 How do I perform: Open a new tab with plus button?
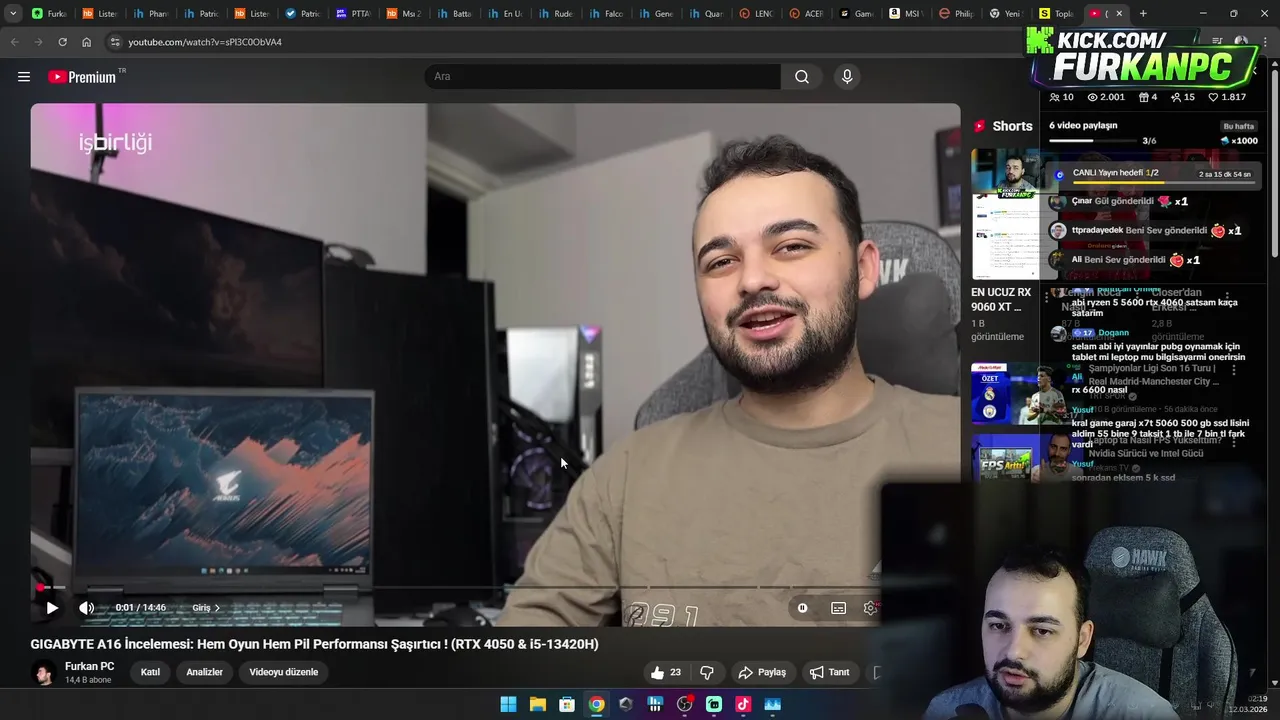[1143, 13]
